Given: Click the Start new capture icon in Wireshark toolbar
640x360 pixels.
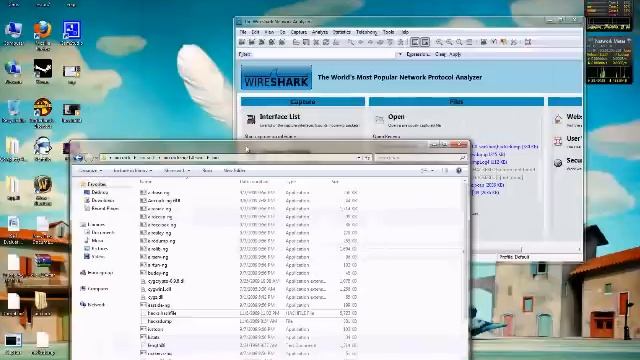Looking at the screenshot, I should (262, 42).
